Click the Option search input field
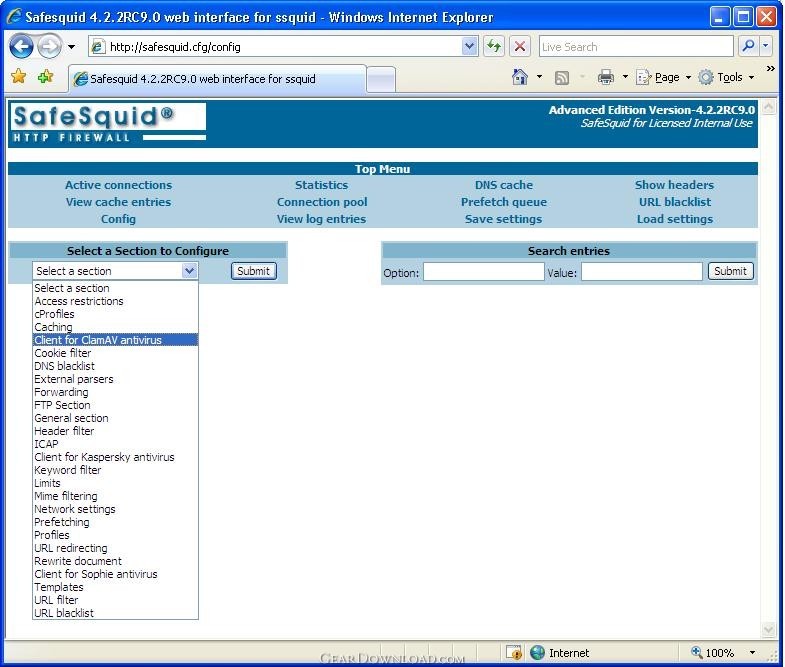Viewport: 785px width, 667px height. [484, 272]
